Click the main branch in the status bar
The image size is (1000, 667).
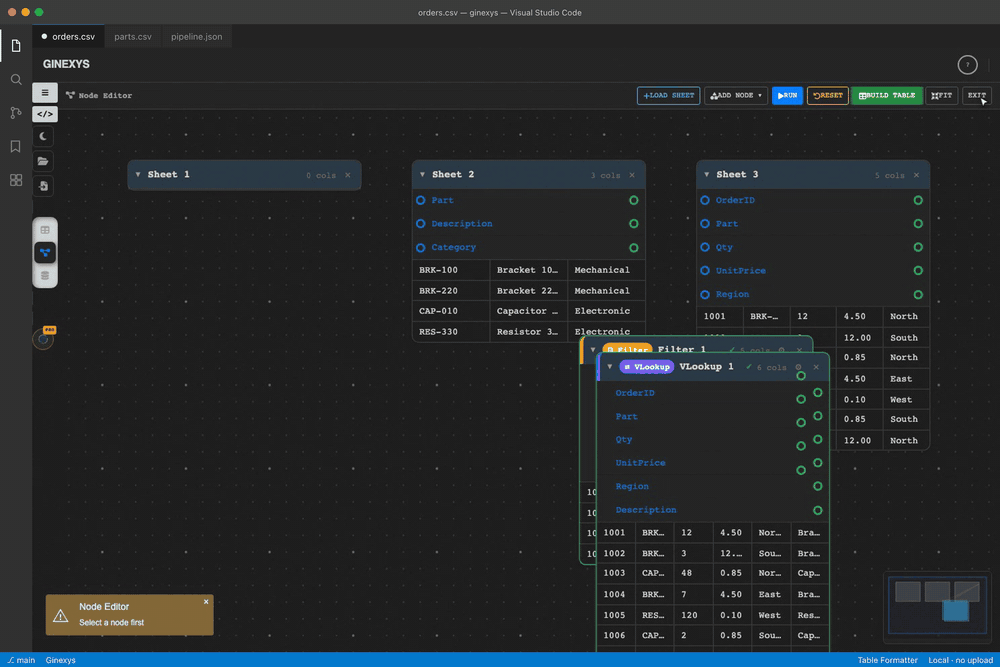click(x=21, y=660)
